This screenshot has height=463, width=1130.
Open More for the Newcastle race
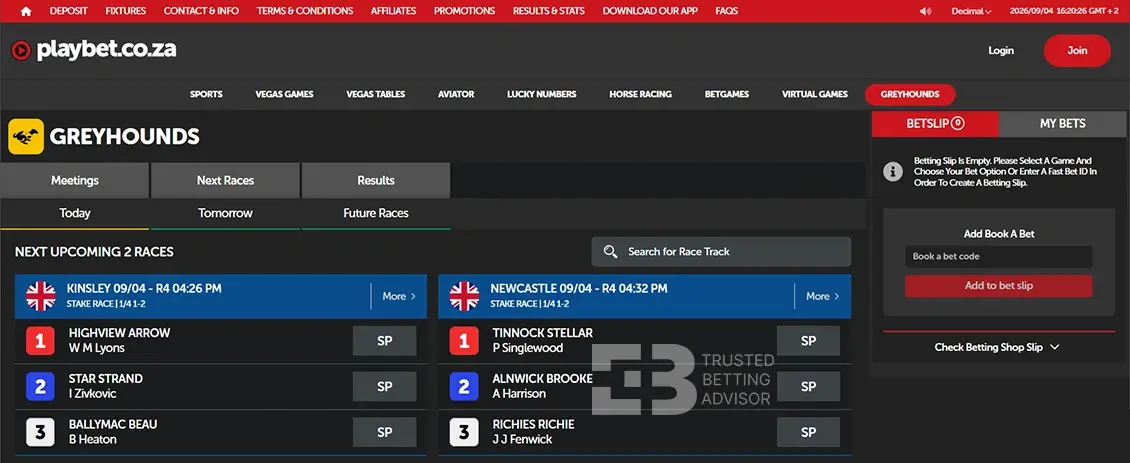[x=823, y=296]
